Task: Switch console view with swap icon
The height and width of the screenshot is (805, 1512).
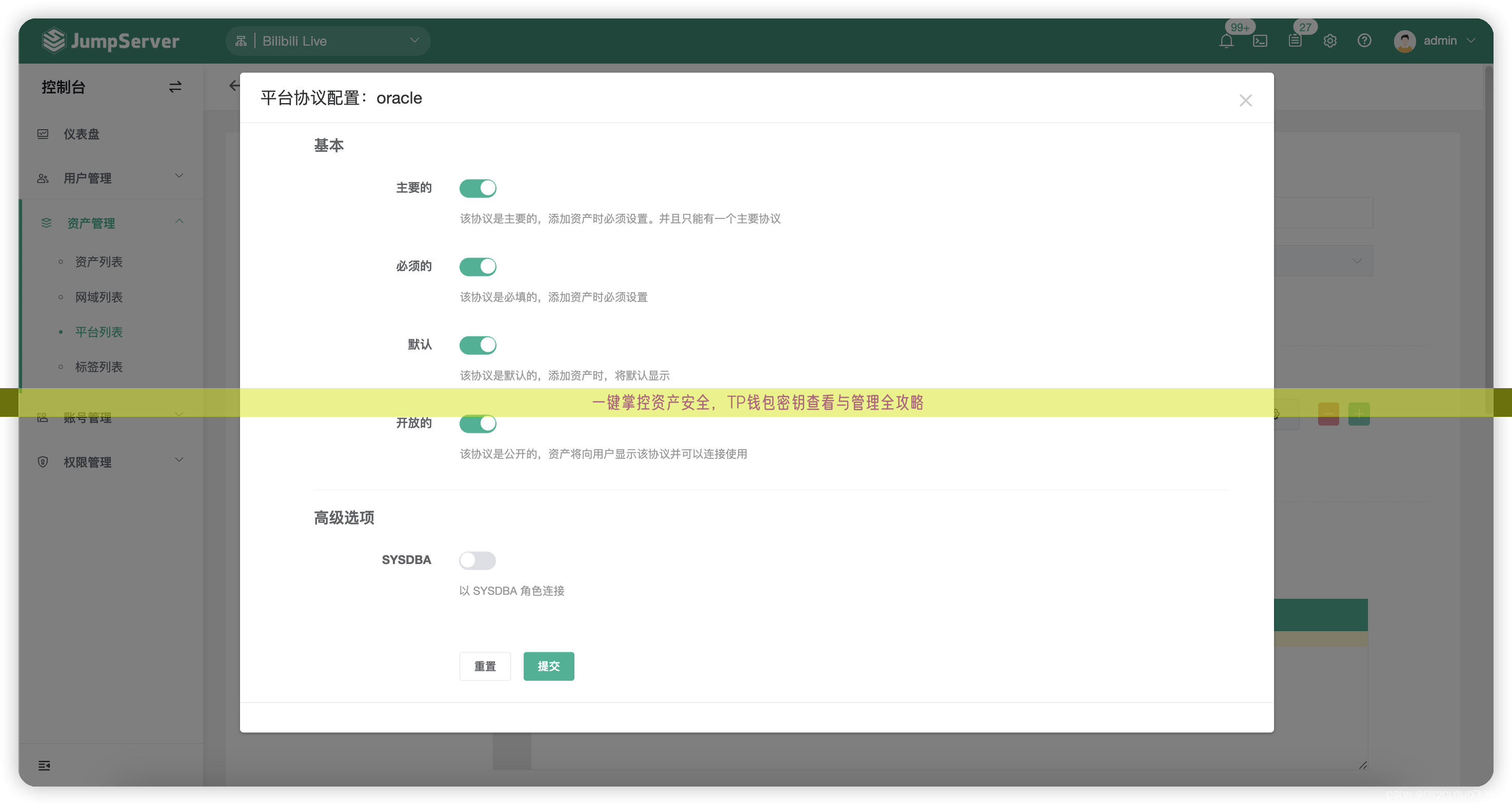Action: pyautogui.click(x=175, y=87)
